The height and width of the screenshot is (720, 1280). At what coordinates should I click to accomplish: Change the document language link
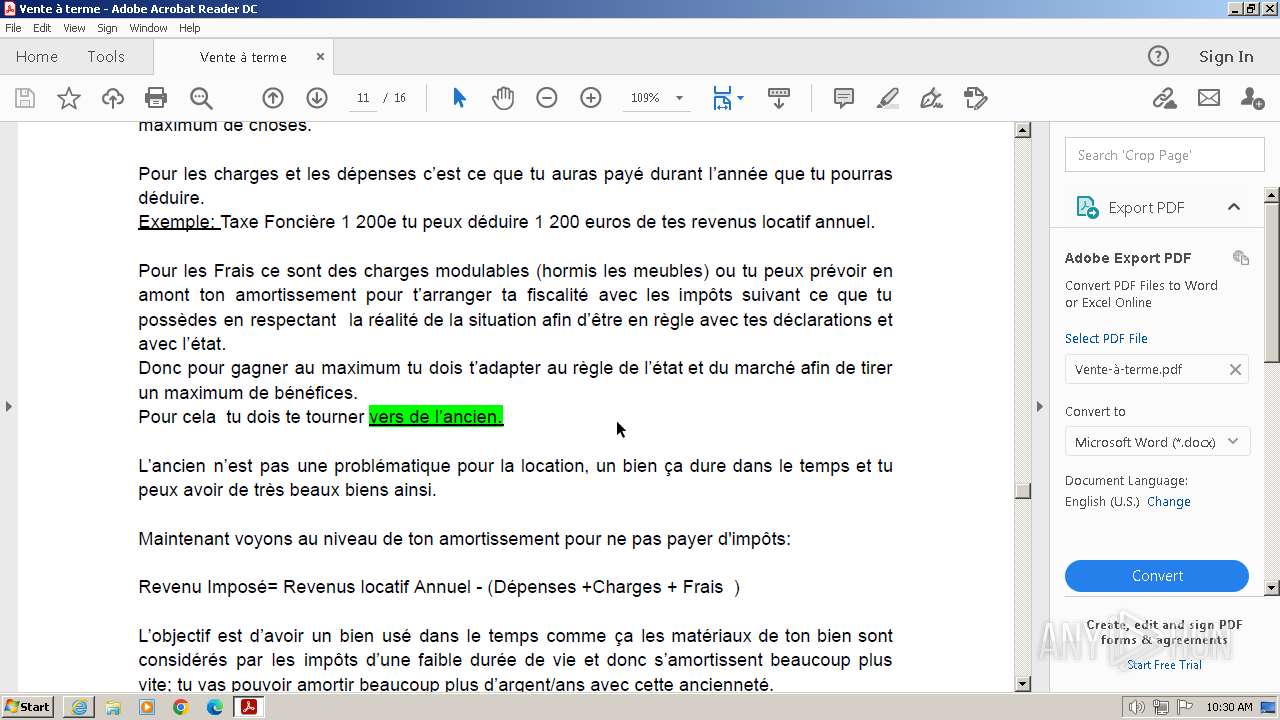point(1169,502)
